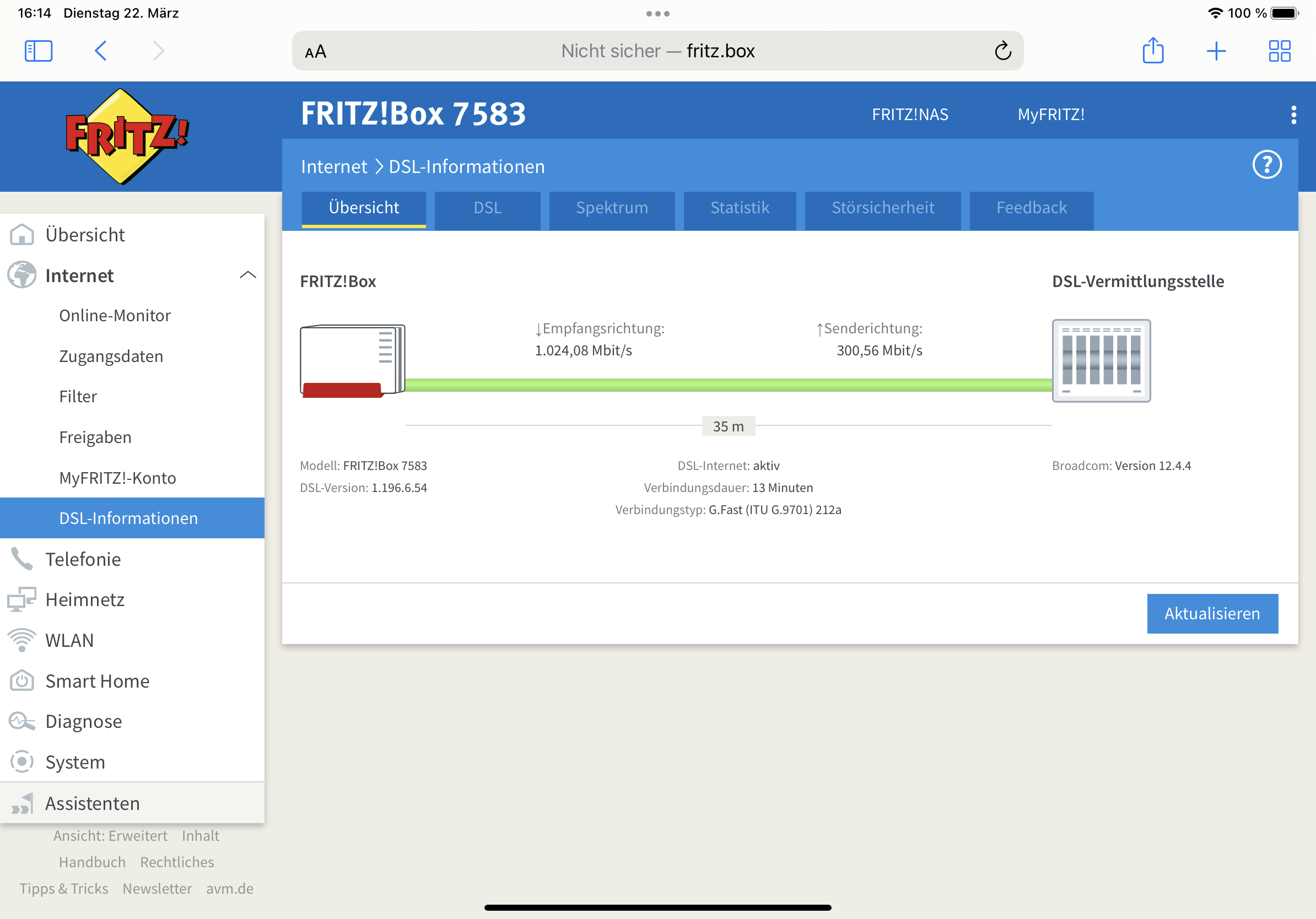
Task: Open the three-dot options menu
Action: pyautogui.click(x=1293, y=115)
